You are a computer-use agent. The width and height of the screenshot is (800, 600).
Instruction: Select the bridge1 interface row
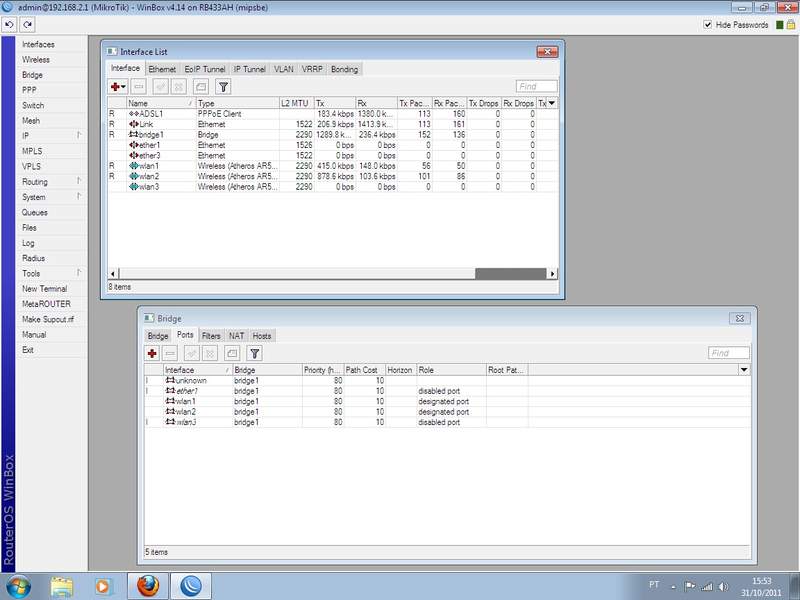pos(332,135)
